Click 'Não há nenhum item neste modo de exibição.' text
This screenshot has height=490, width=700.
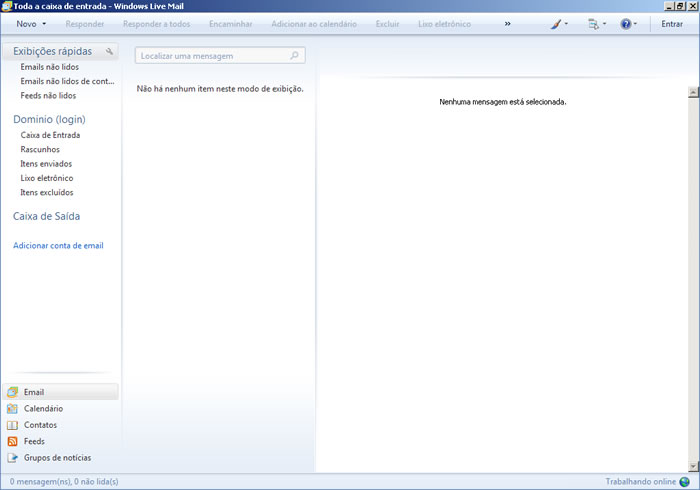tap(220, 89)
